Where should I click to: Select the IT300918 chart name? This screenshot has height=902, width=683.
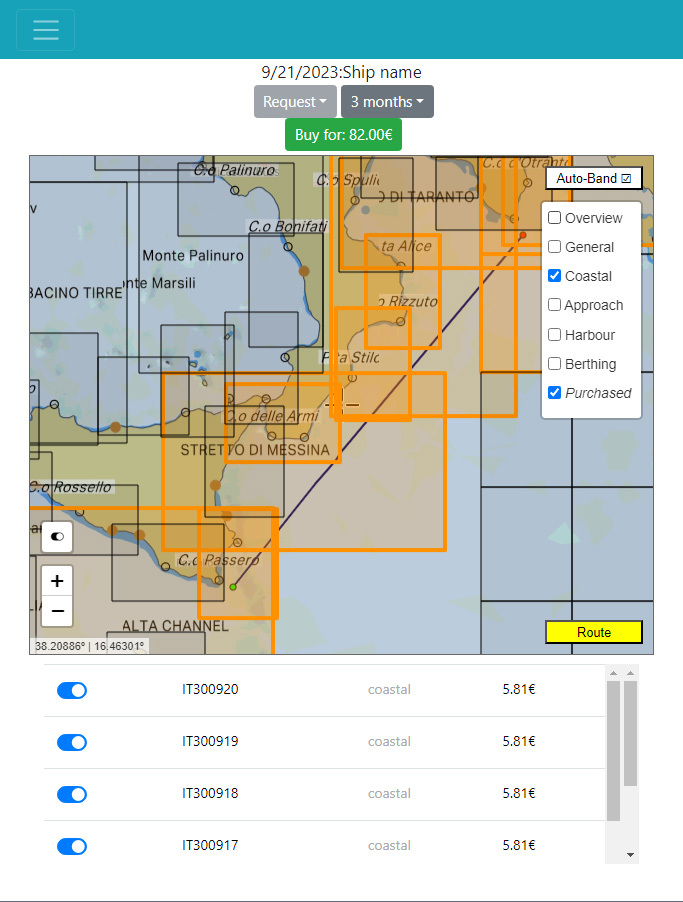(x=210, y=793)
